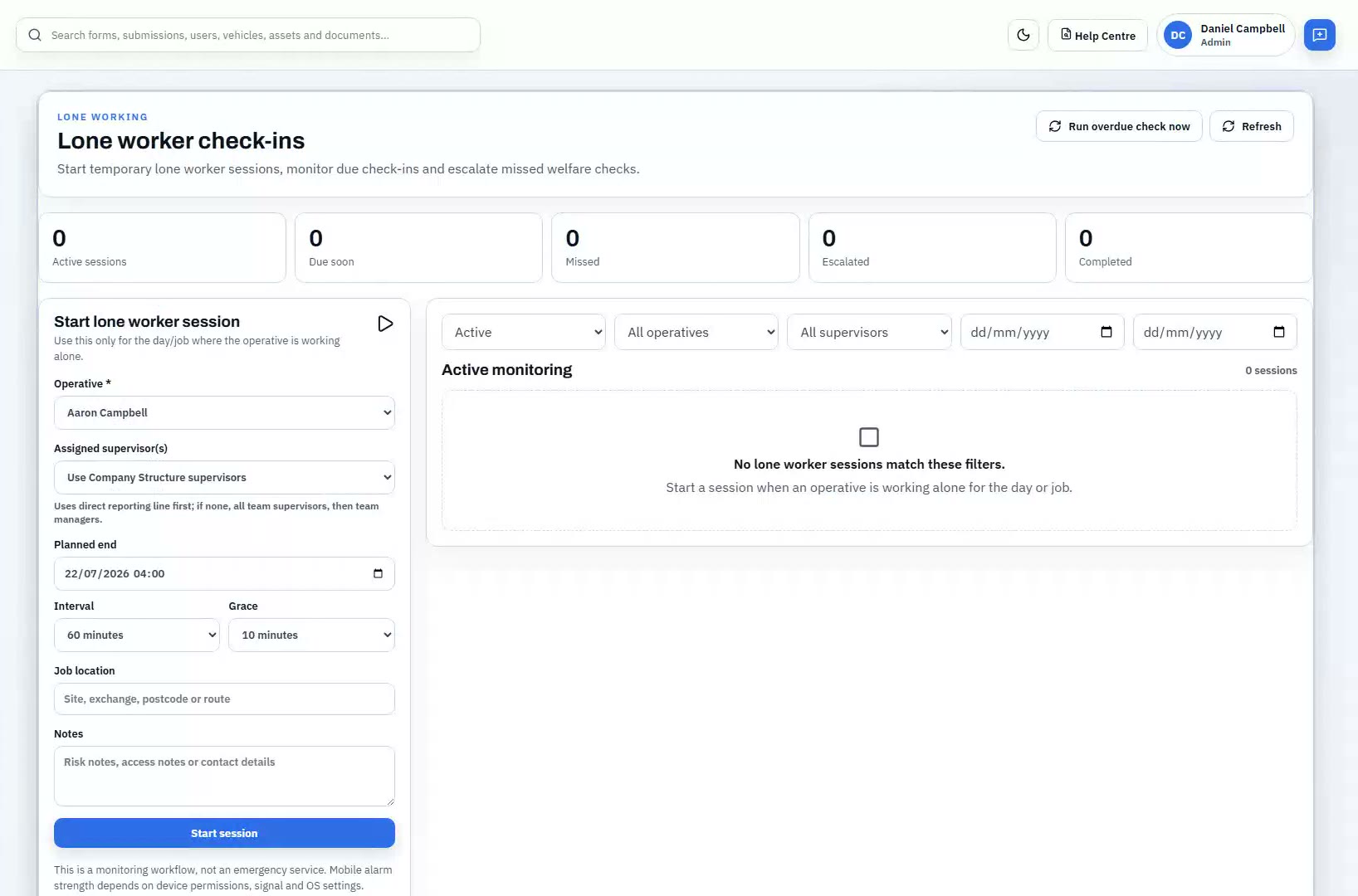Refresh the lone worker check-ins
The image size is (1358, 896).
[x=1252, y=126]
